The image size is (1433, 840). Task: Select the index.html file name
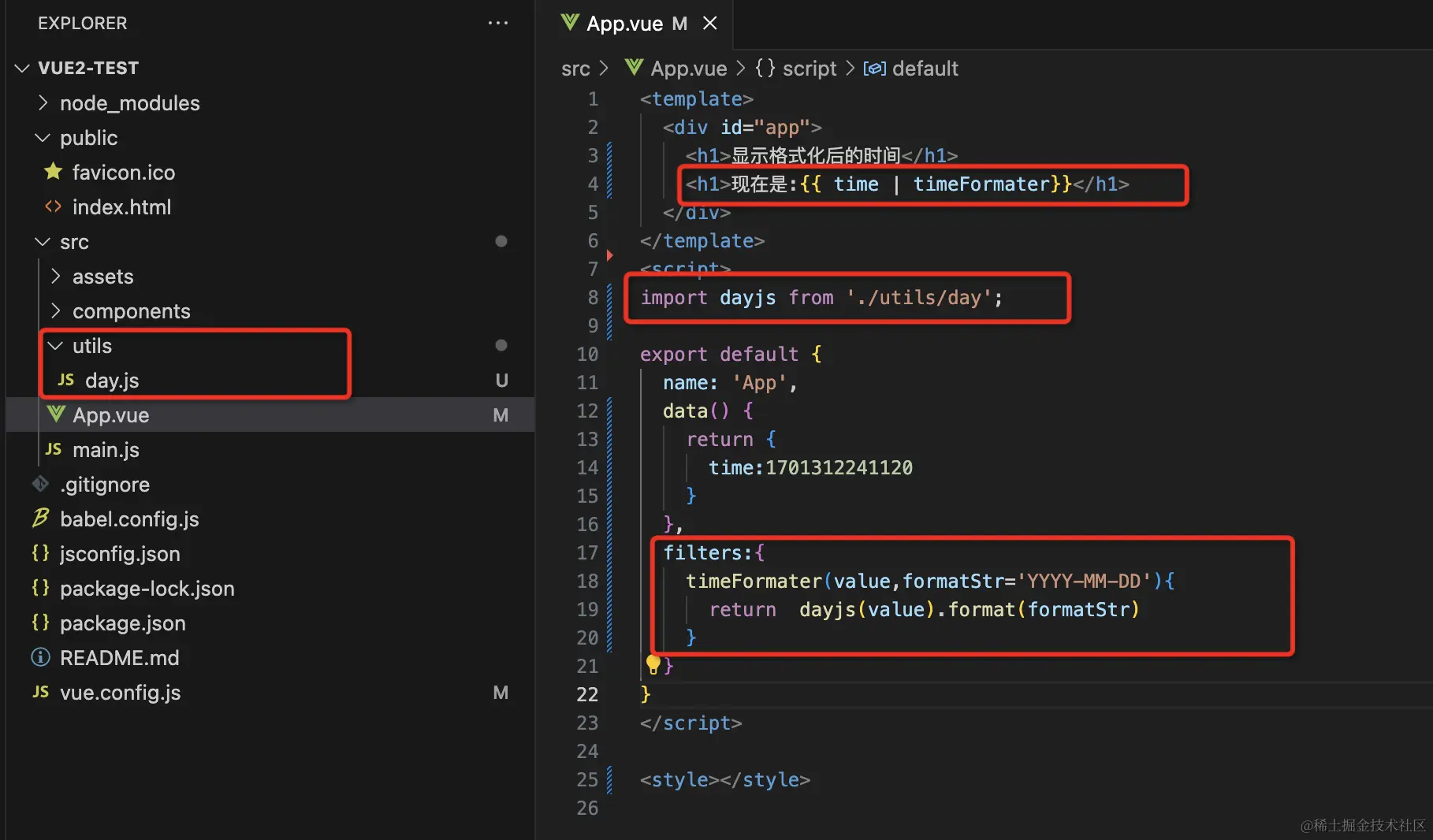click(121, 206)
